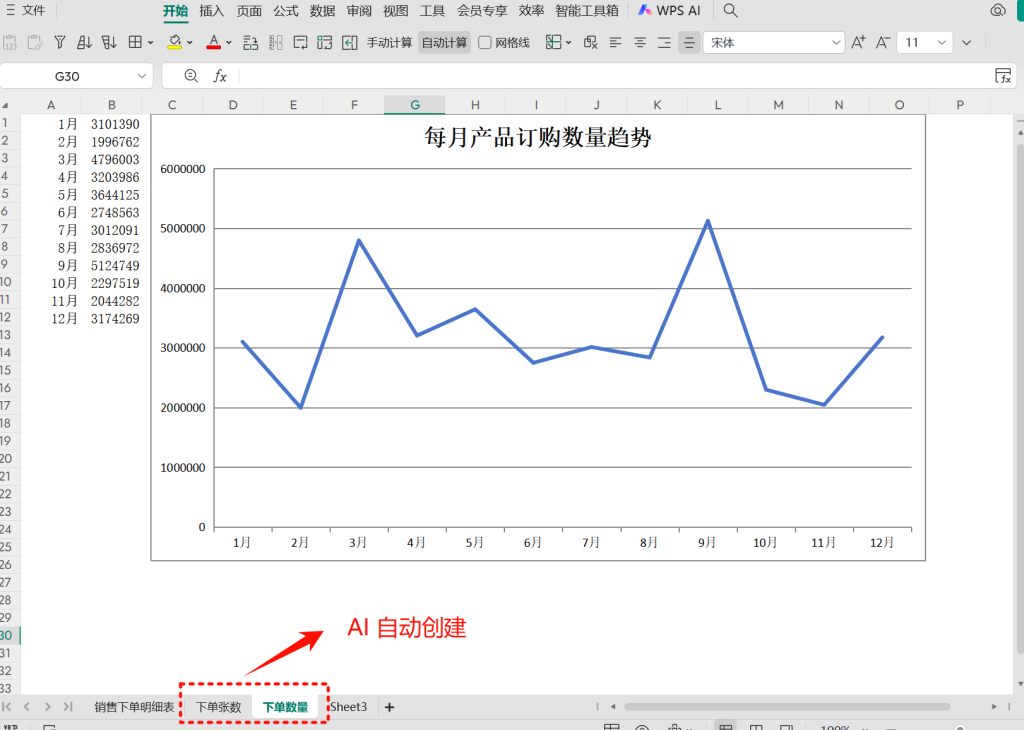Image resolution: width=1024 pixels, height=730 pixels.
Task: Open the fill color dropdown arrow
Action: [x=190, y=42]
